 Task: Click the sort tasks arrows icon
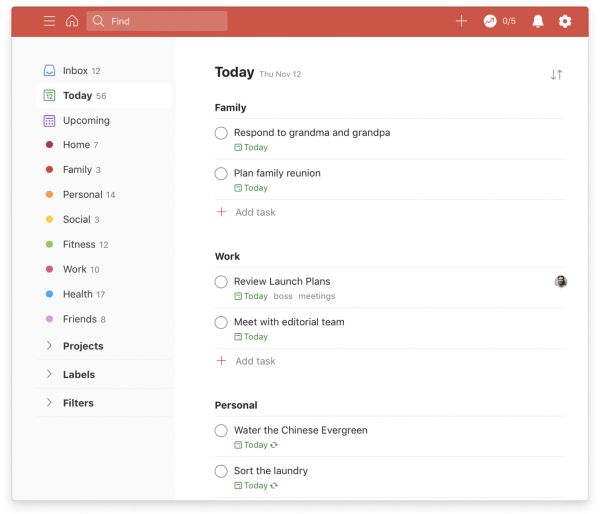point(556,74)
